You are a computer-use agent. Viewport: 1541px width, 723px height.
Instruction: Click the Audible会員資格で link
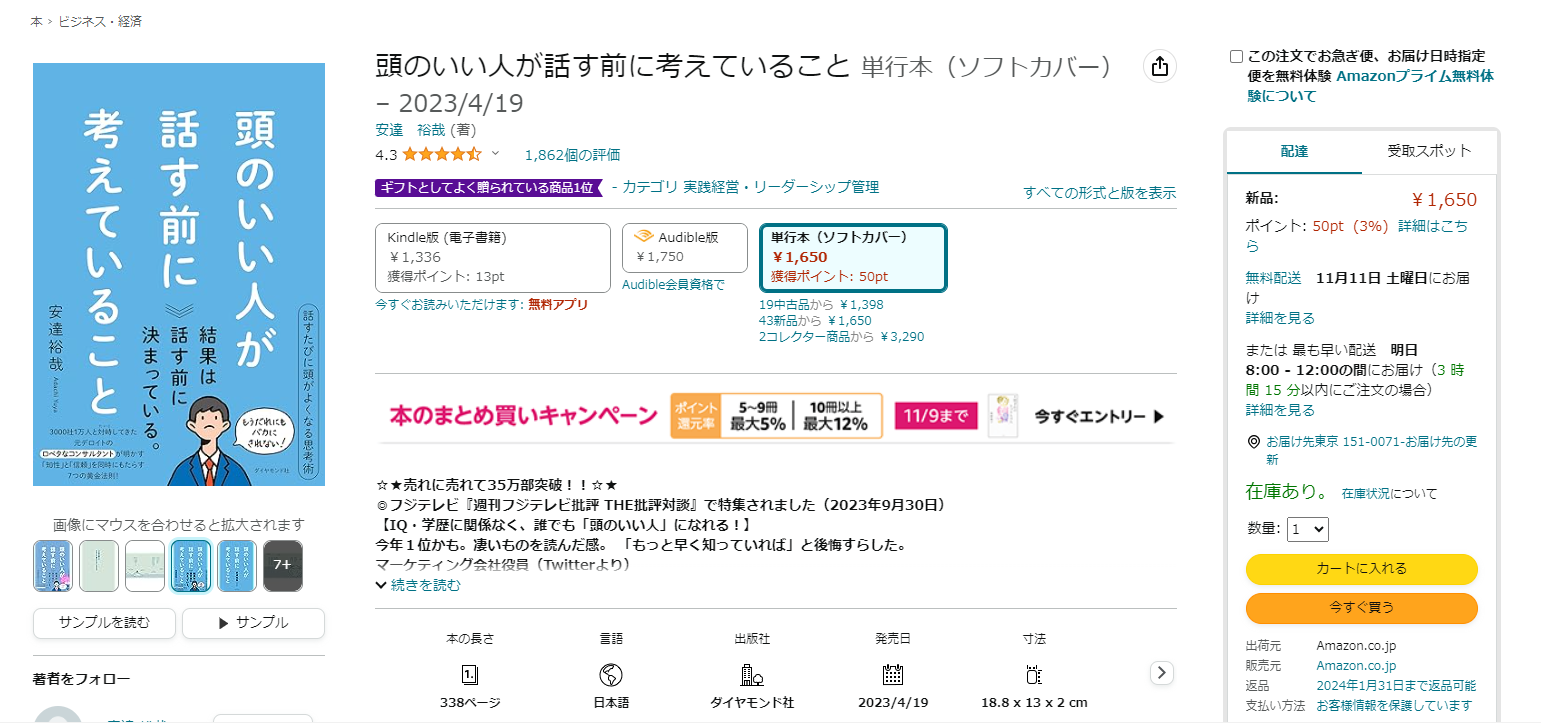(x=673, y=285)
